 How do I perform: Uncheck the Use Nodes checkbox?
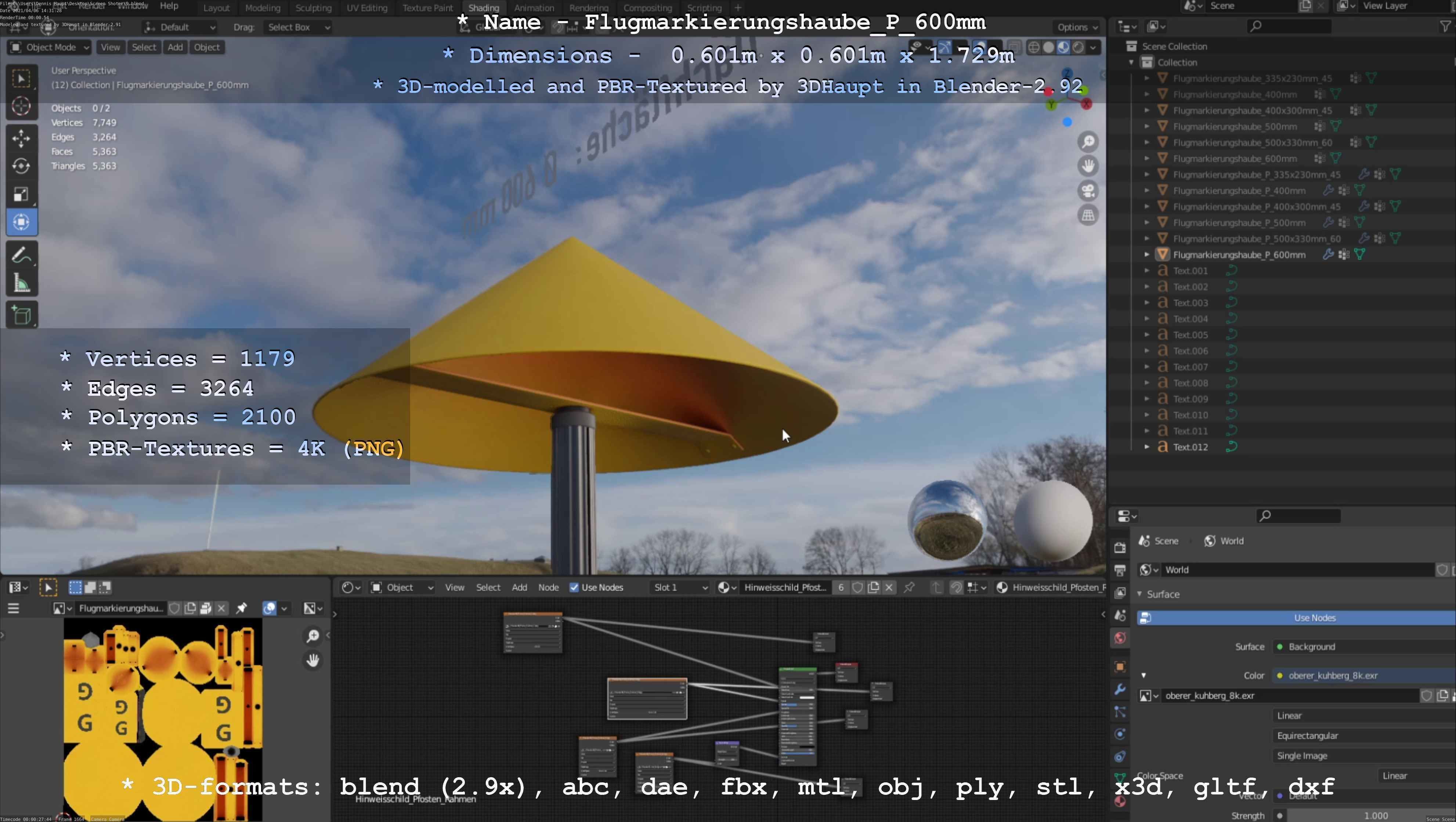574,587
